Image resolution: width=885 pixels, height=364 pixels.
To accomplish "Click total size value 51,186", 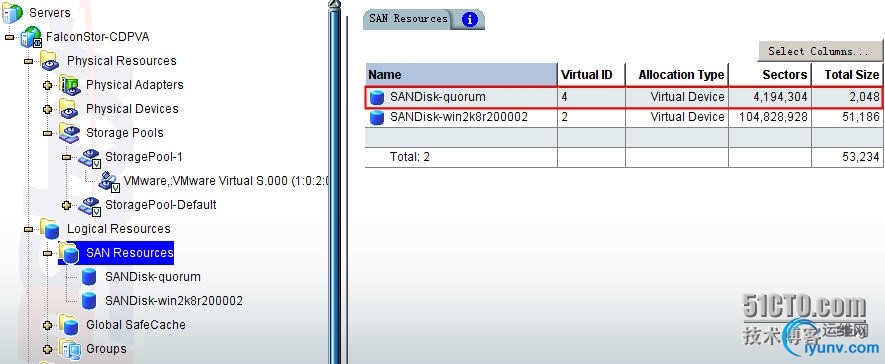I will (x=861, y=117).
